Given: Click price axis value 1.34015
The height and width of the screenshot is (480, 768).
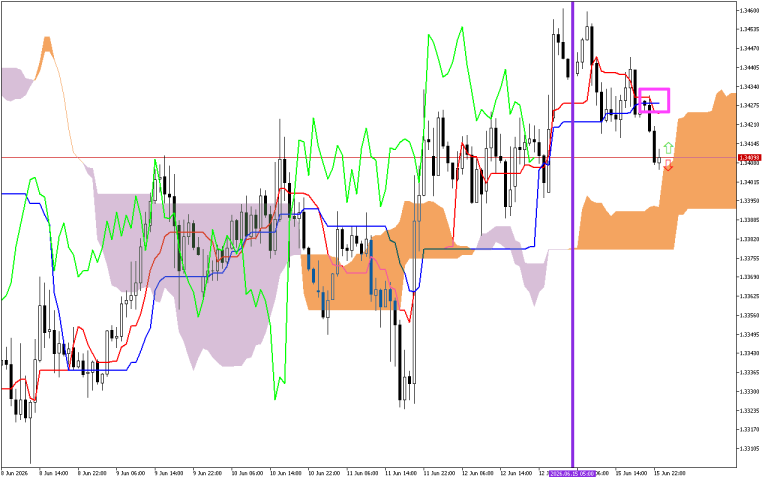Looking at the screenshot, I should 750,182.
